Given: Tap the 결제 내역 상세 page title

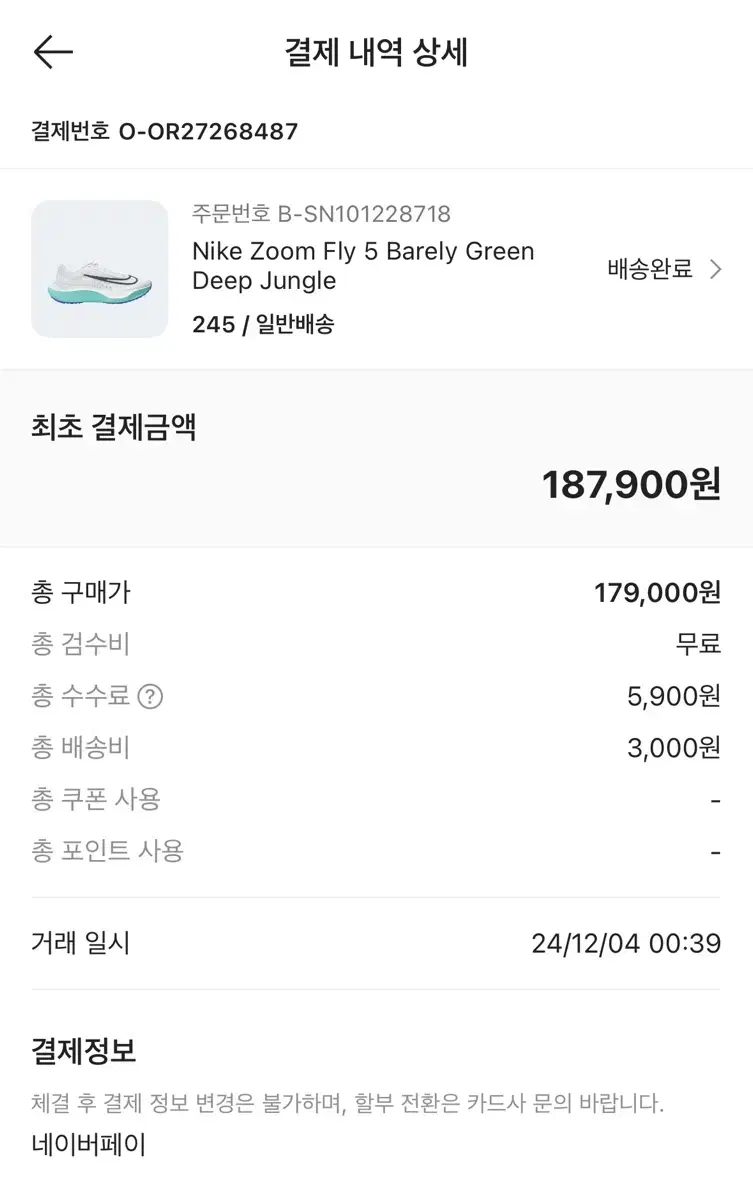Looking at the screenshot, I should tap(376, 52).
